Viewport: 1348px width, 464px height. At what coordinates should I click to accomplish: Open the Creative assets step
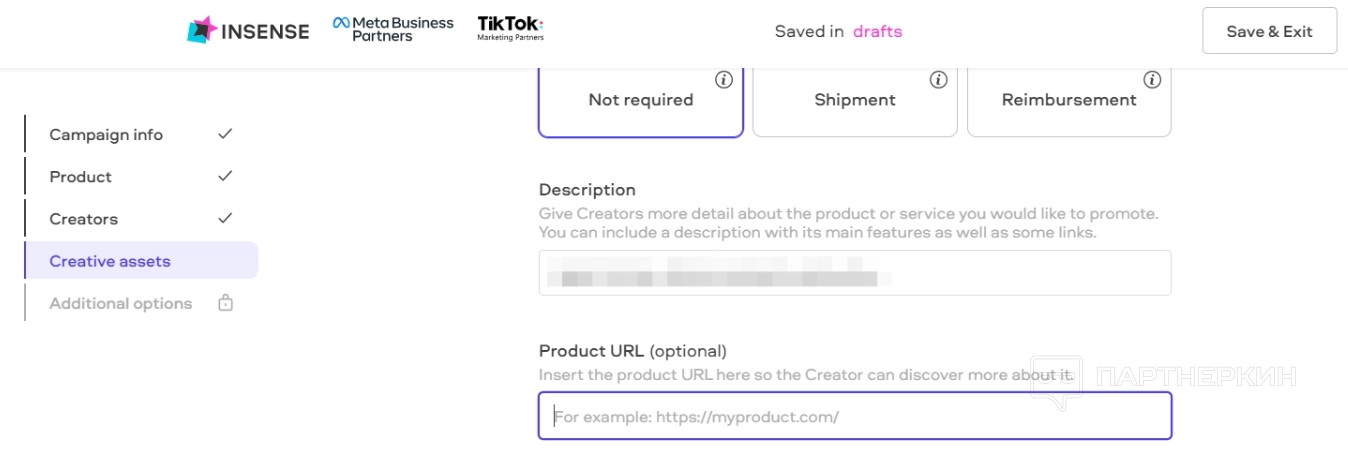[110, 261]
